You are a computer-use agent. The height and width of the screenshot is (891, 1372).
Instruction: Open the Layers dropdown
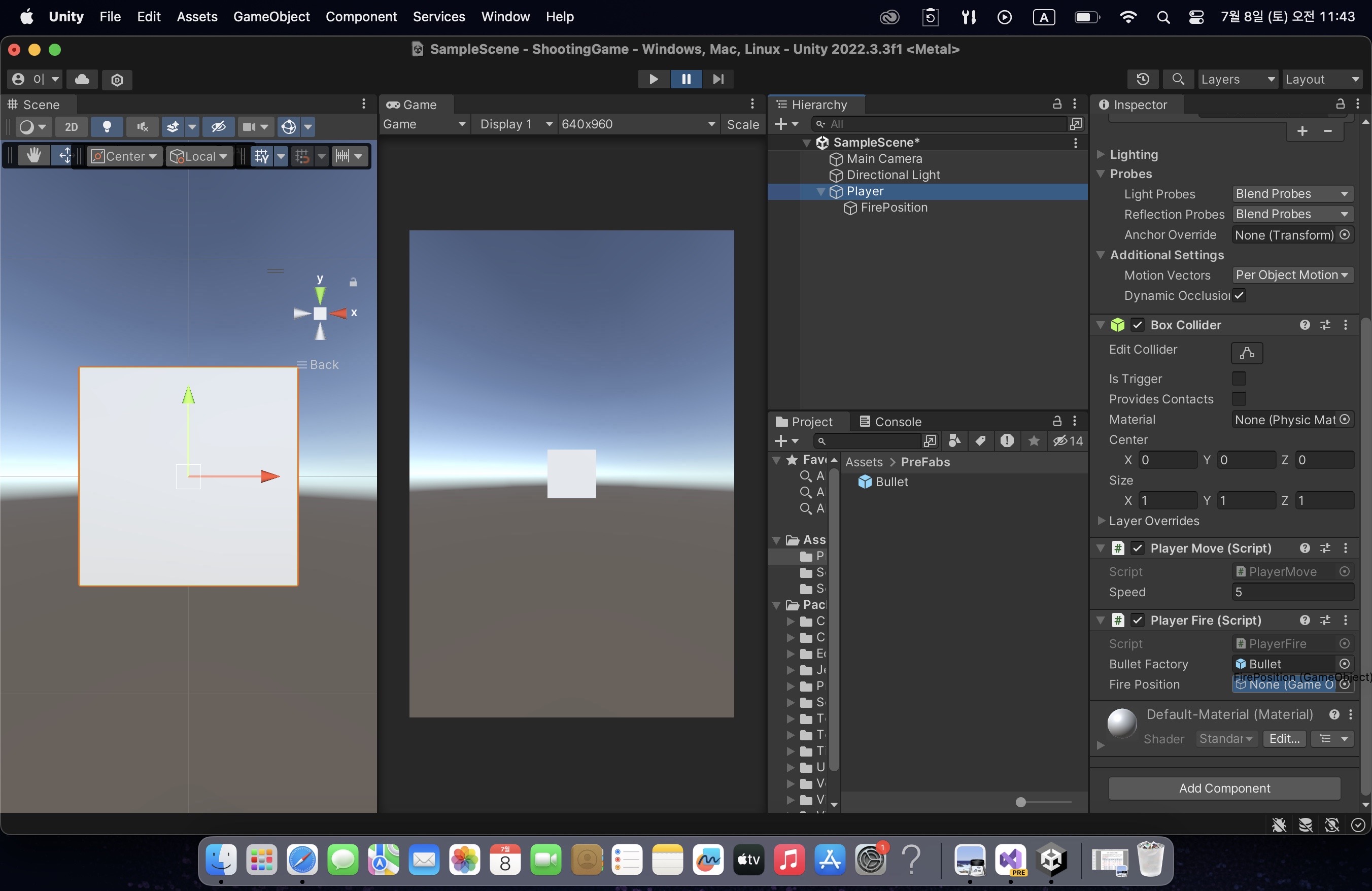[x=1237, y=79]
